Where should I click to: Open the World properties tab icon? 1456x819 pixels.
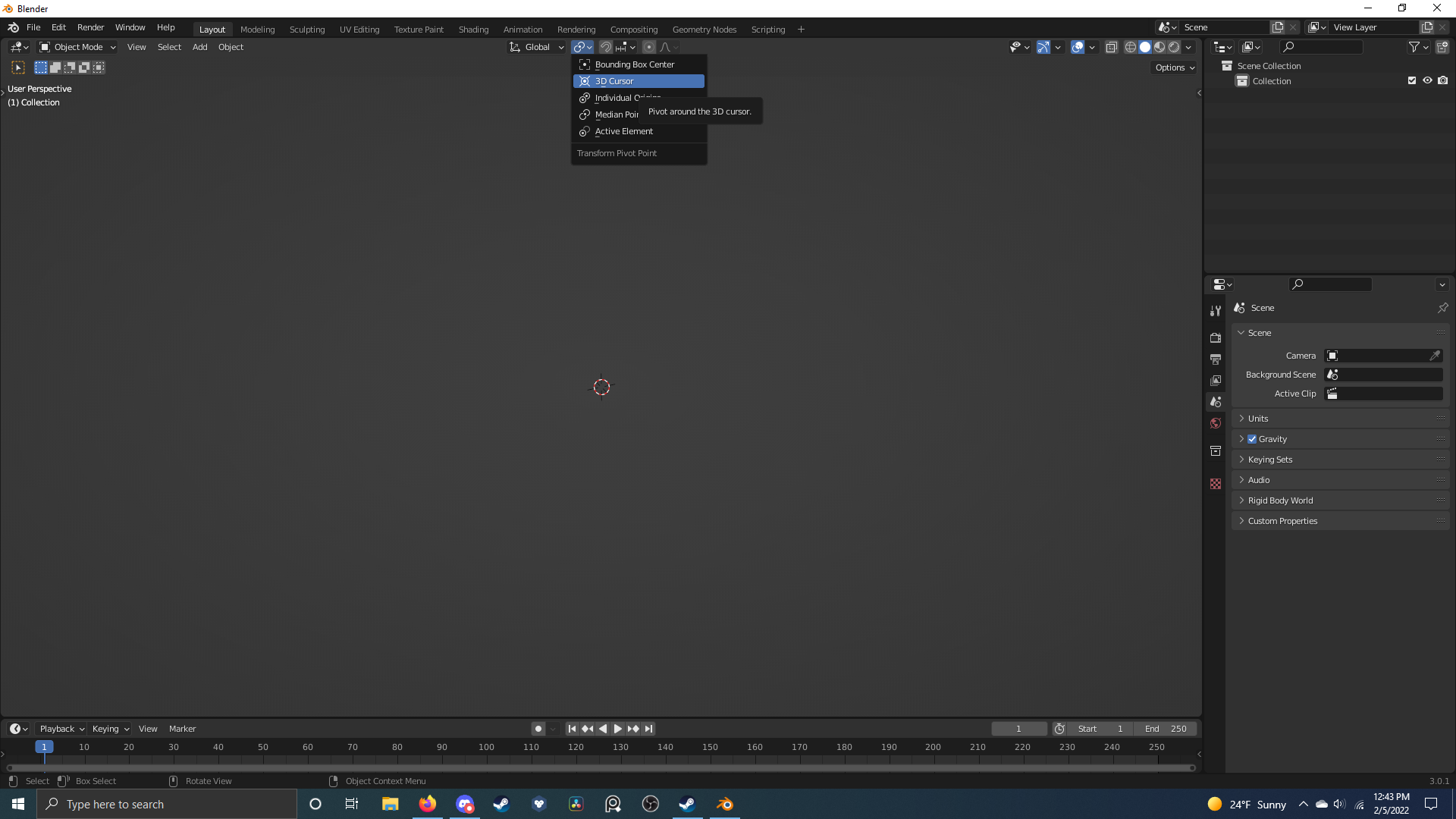(x=1216, y=423)
